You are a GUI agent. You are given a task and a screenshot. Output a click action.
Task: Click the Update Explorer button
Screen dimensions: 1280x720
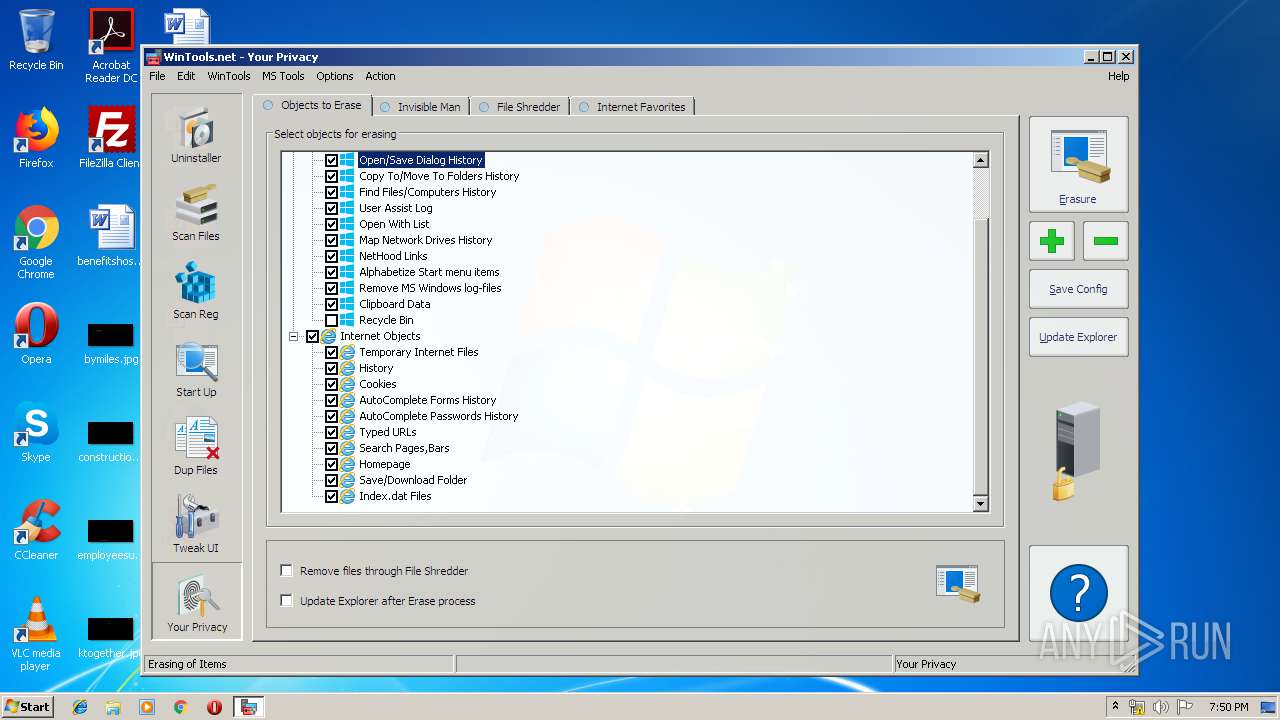coord(1078,337)
